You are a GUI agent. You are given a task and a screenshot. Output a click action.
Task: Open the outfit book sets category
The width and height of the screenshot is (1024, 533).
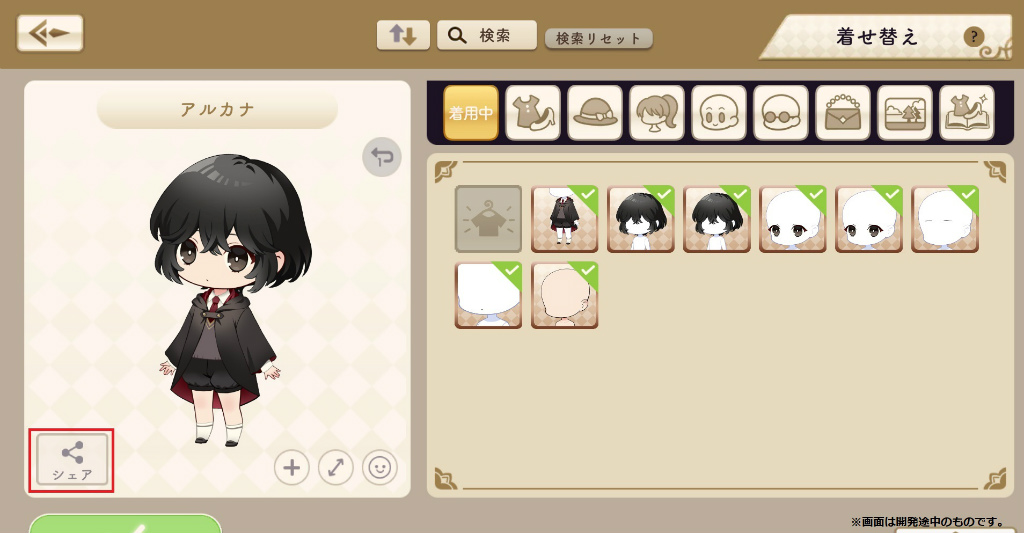967,113
